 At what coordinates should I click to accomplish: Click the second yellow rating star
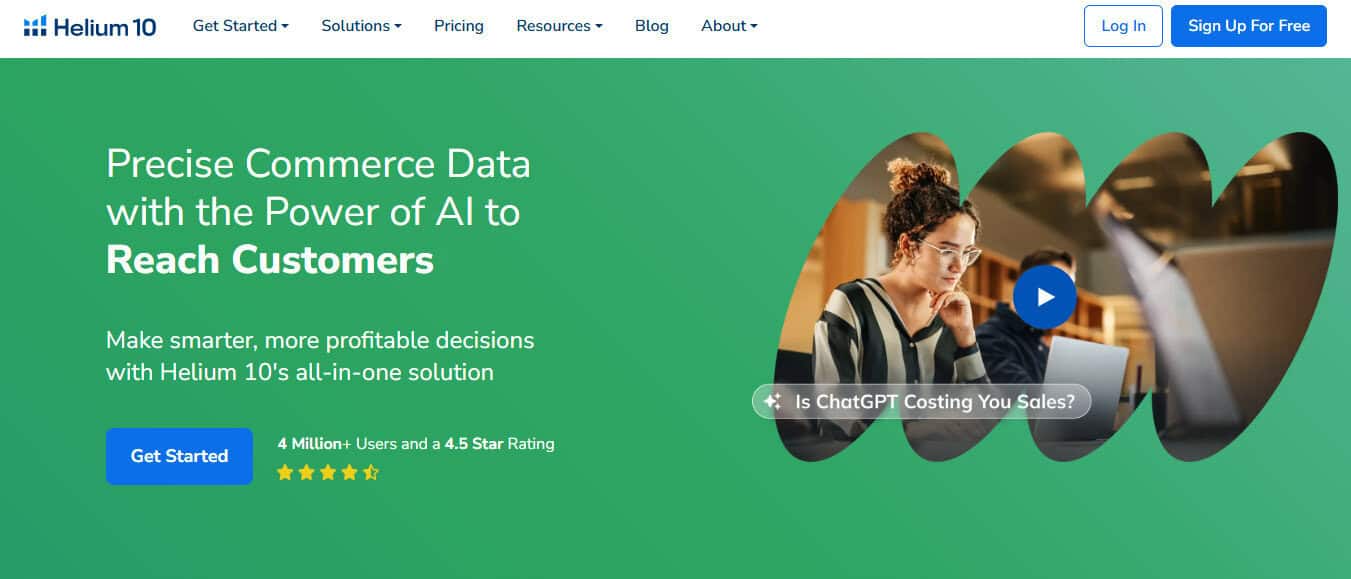(306, 472)
